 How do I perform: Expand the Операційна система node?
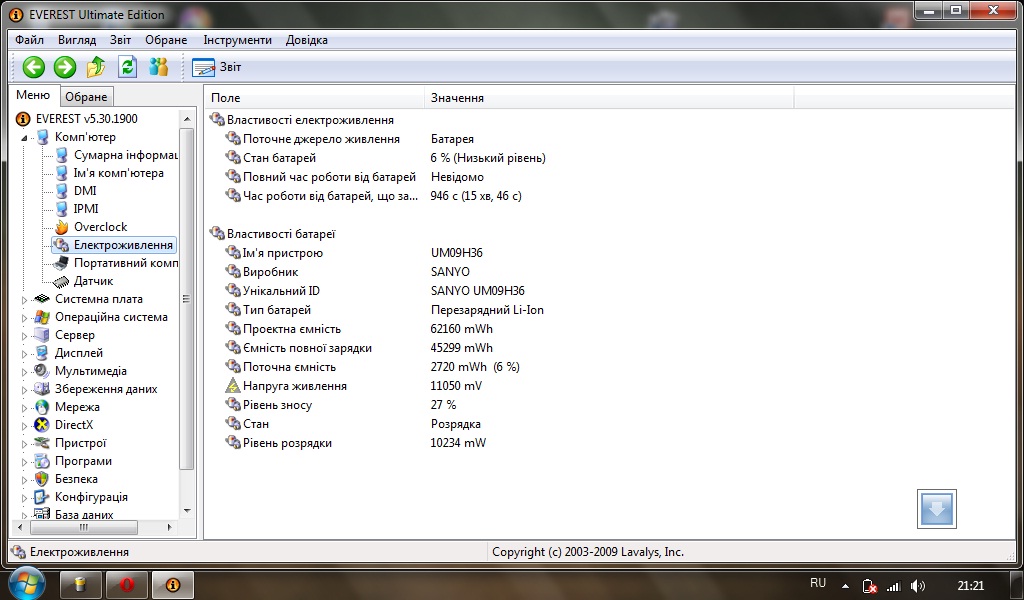coord(24,318)
